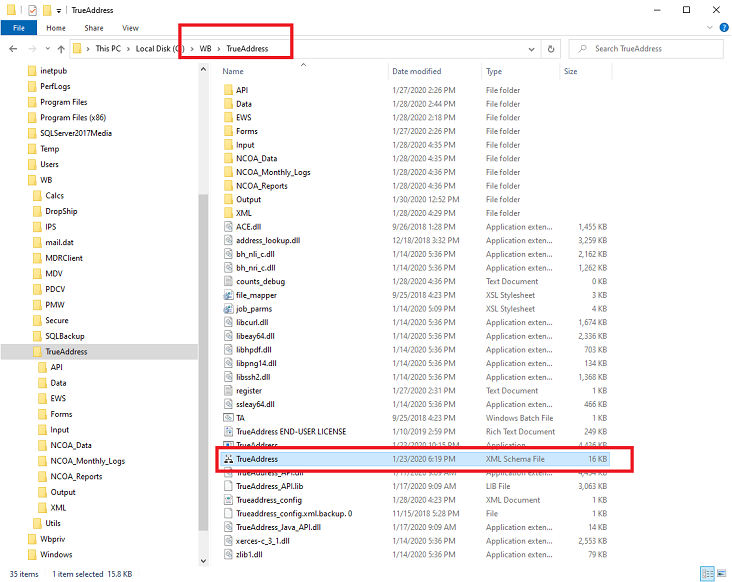
Task: Open the View ribbon tab
Action: (130, 28)
